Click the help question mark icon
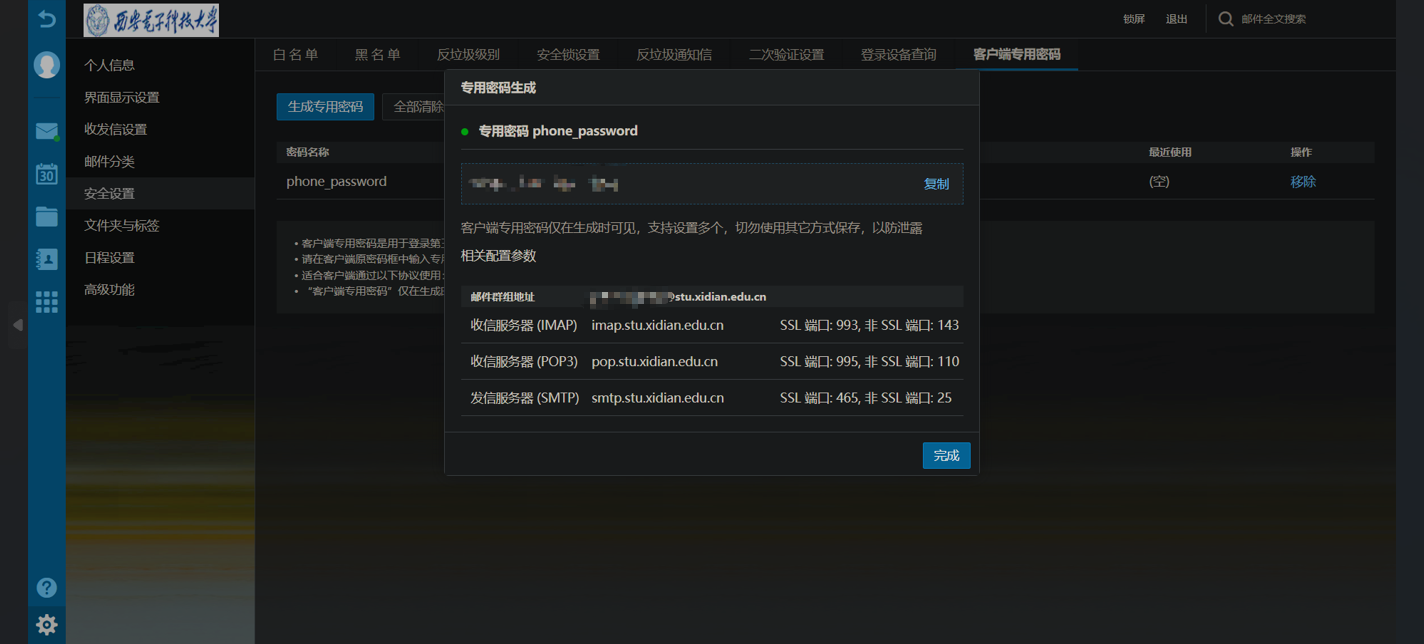The width and height of the screenshot is (1424, 644). coord(46,588)
